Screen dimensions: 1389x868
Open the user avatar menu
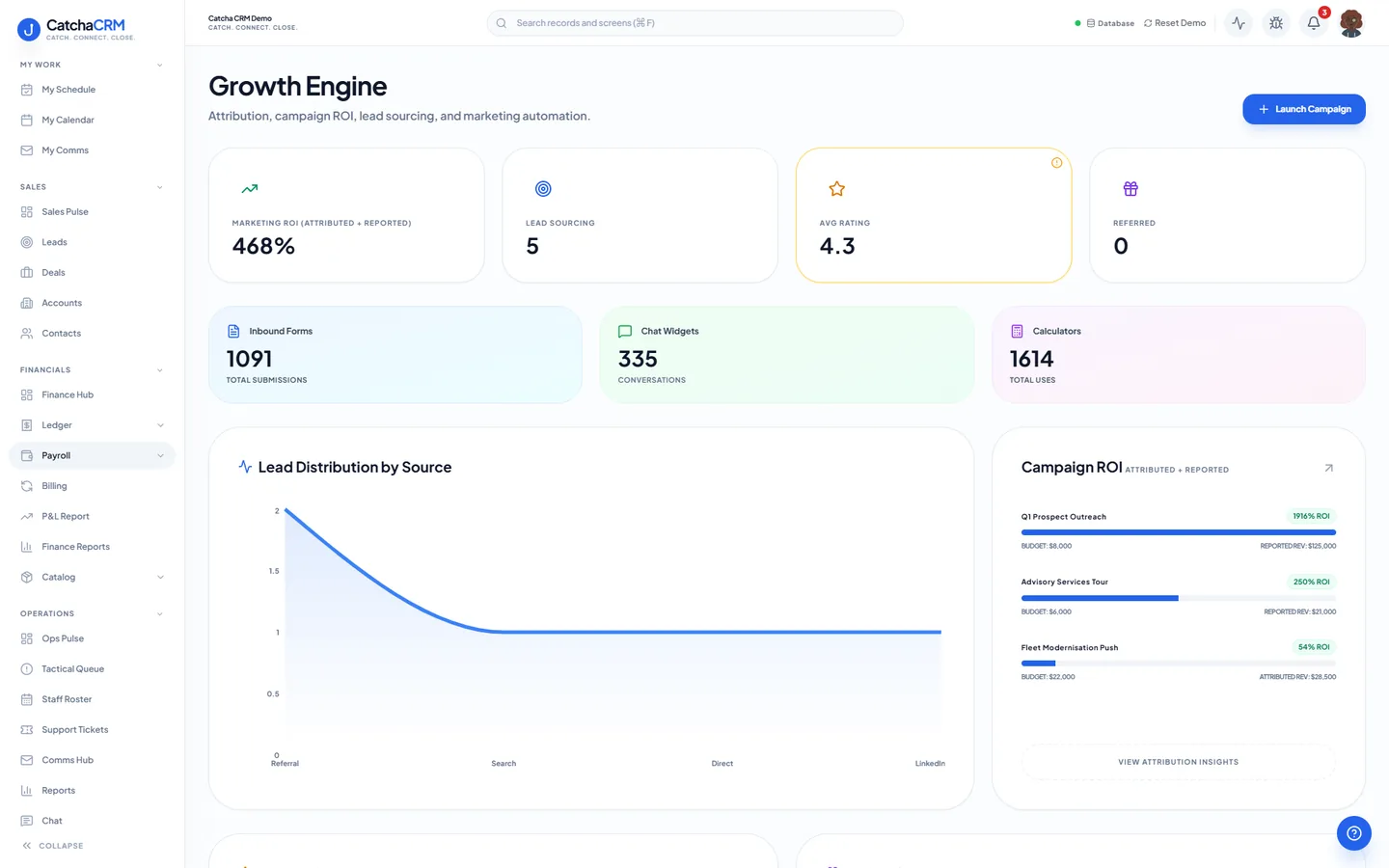coord(1351,23)
